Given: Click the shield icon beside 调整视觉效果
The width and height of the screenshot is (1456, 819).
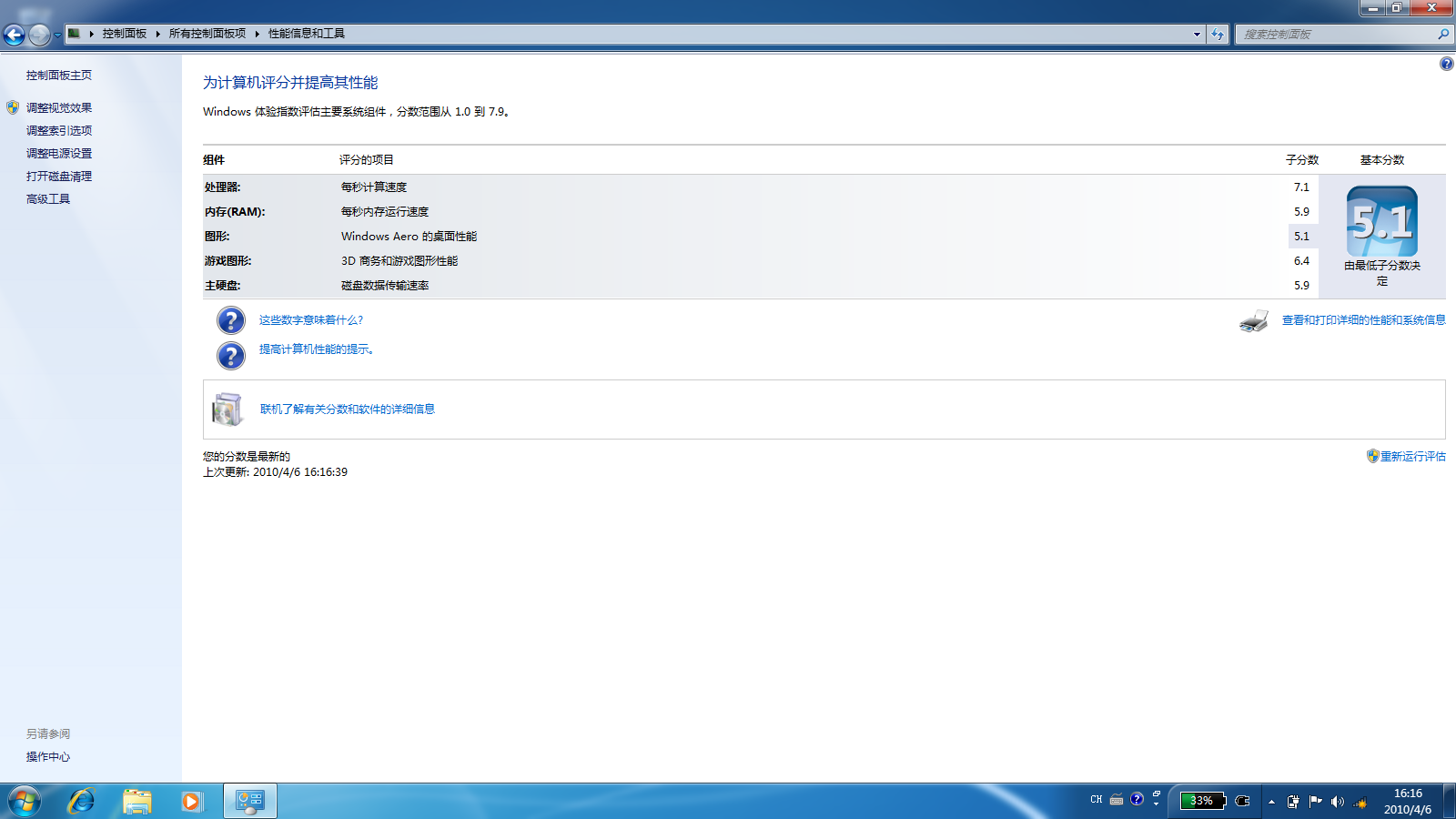Looking at the screenshot, I should (13, 107).
